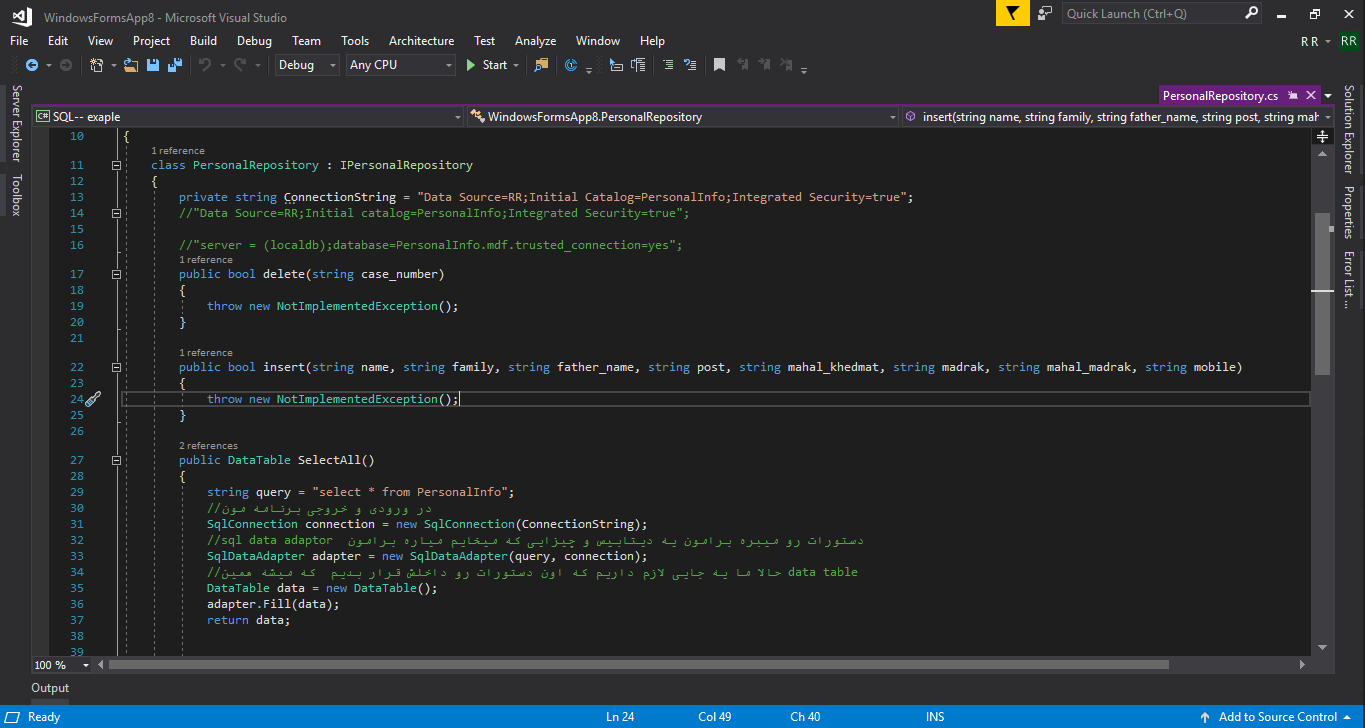Image resolution: width=1365 pixels, height=728 pixels.
Task: Click the screwdriver quick actions icon
Action: 93,399
